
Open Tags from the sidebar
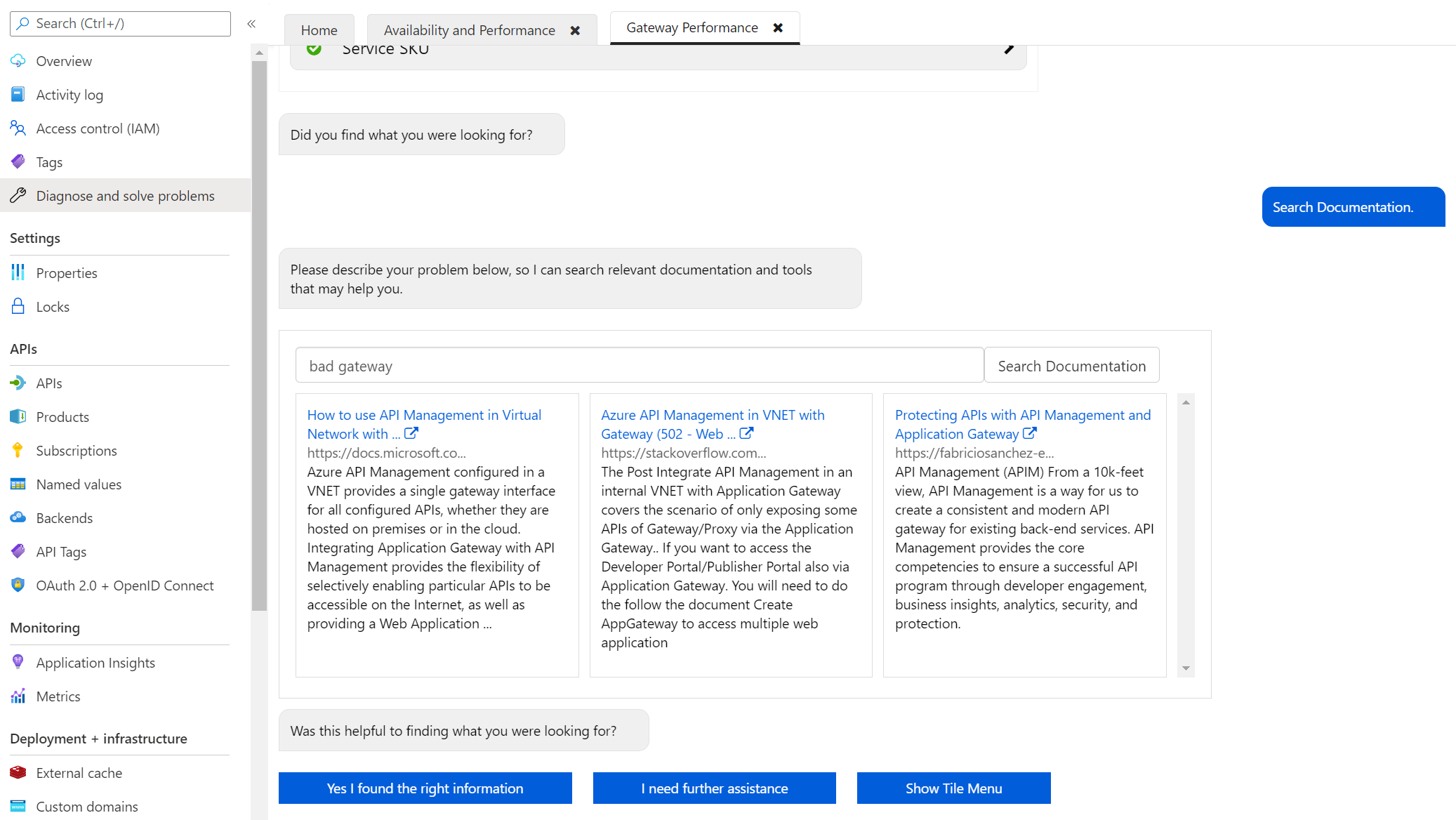[51, 161]
